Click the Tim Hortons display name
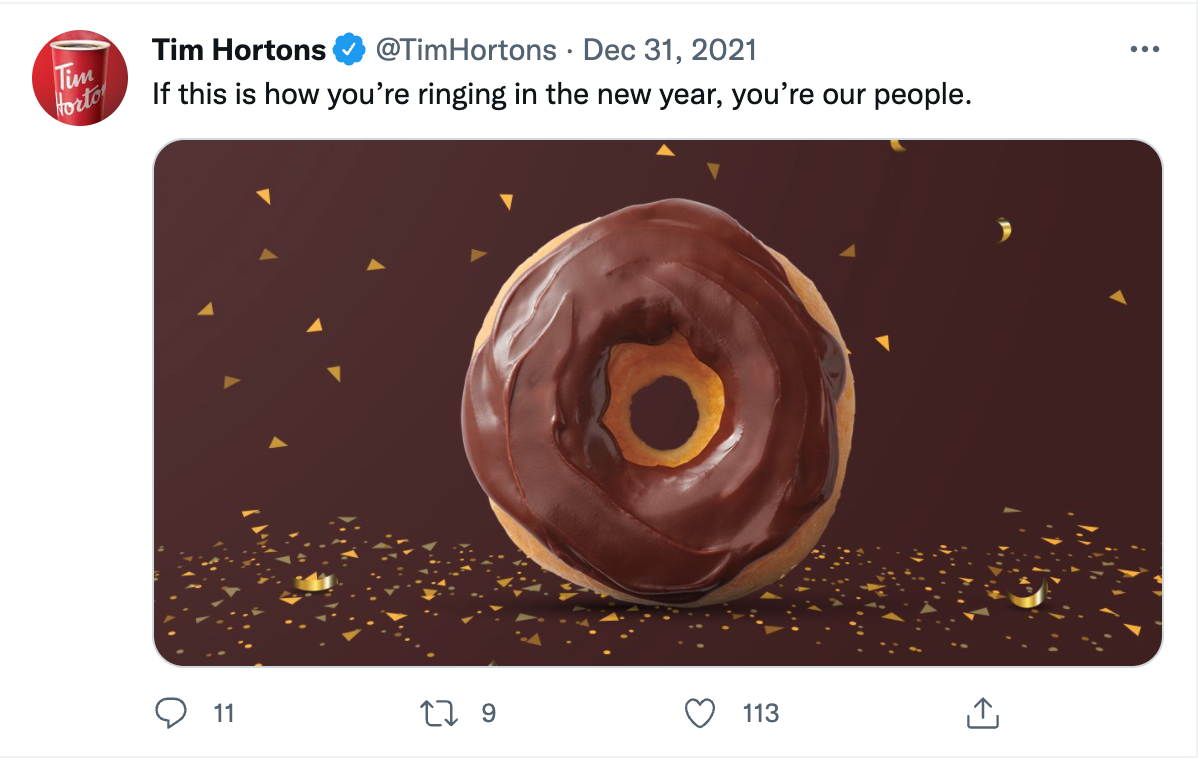The height and width of the screenshot is (758, 1198). [x=239, y=50]
